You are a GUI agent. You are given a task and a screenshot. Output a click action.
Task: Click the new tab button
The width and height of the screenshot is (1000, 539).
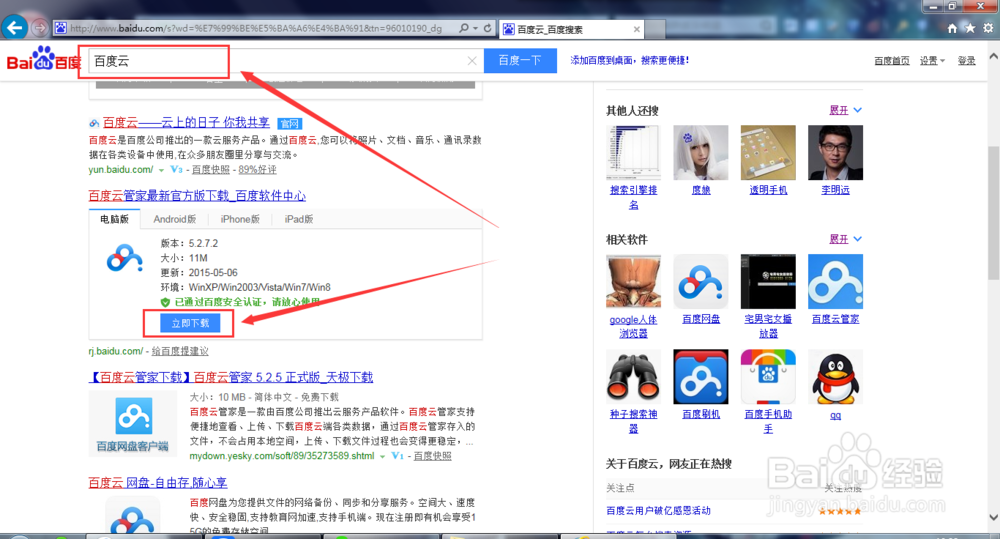(x=656, y=29)
